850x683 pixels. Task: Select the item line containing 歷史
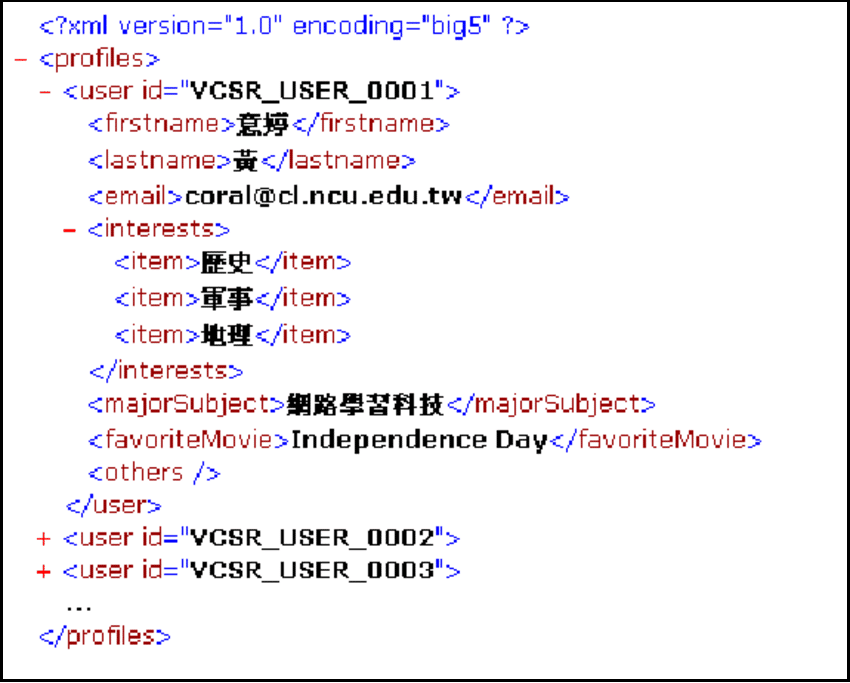click(233, 263)
